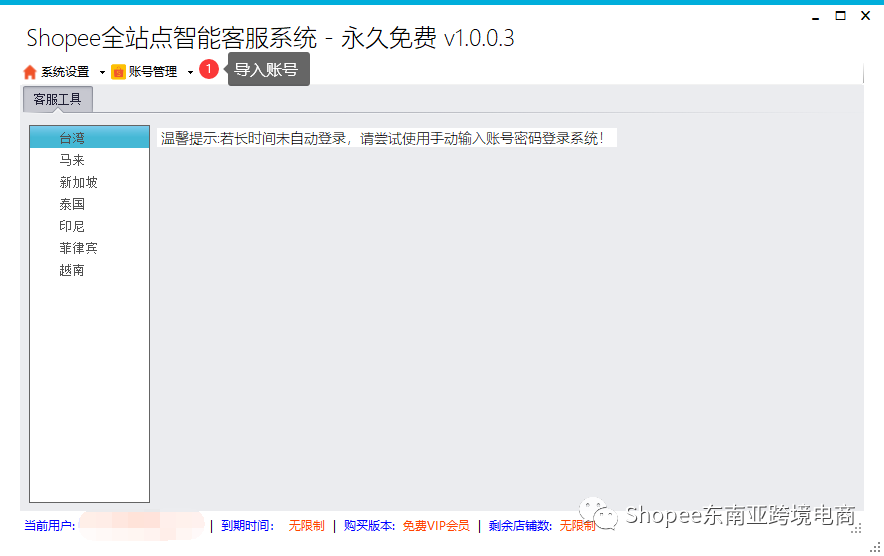Click the 免费VIP会员 version value
The image size is (884, 556).
click(436, 526)
